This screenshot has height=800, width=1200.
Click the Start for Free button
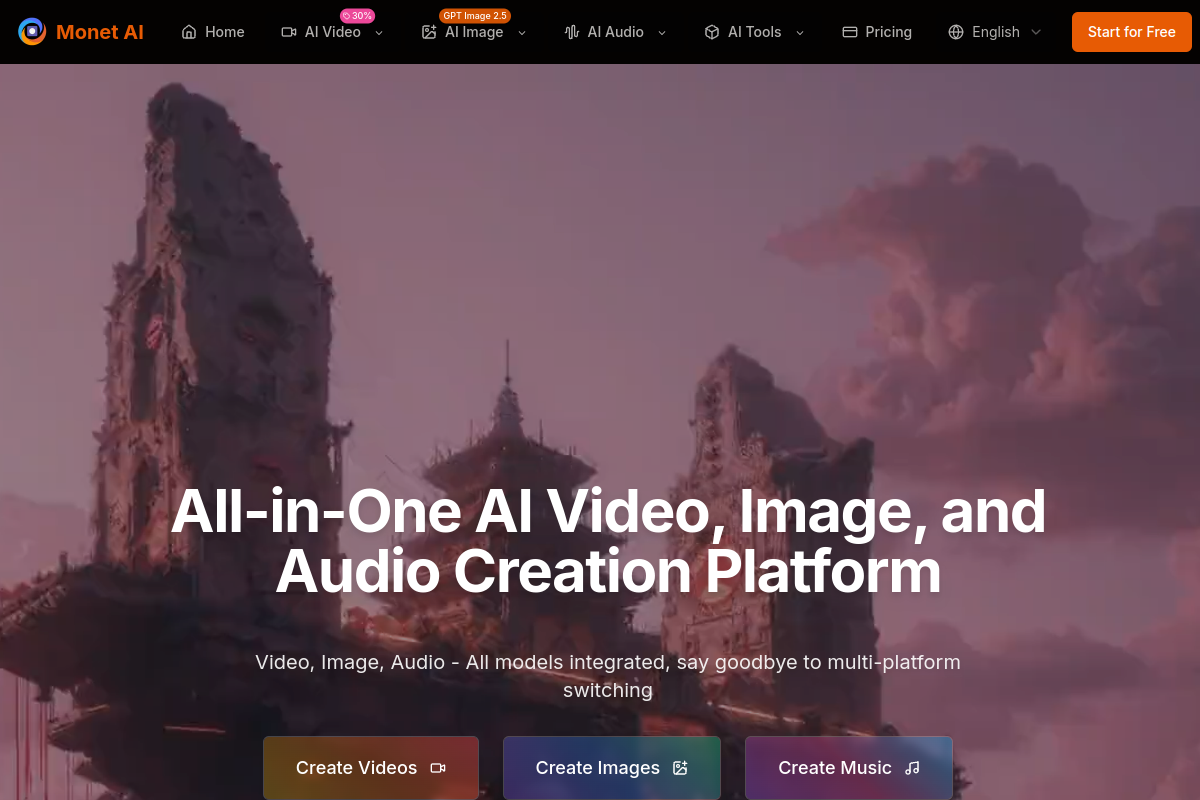pos(1132,32)
